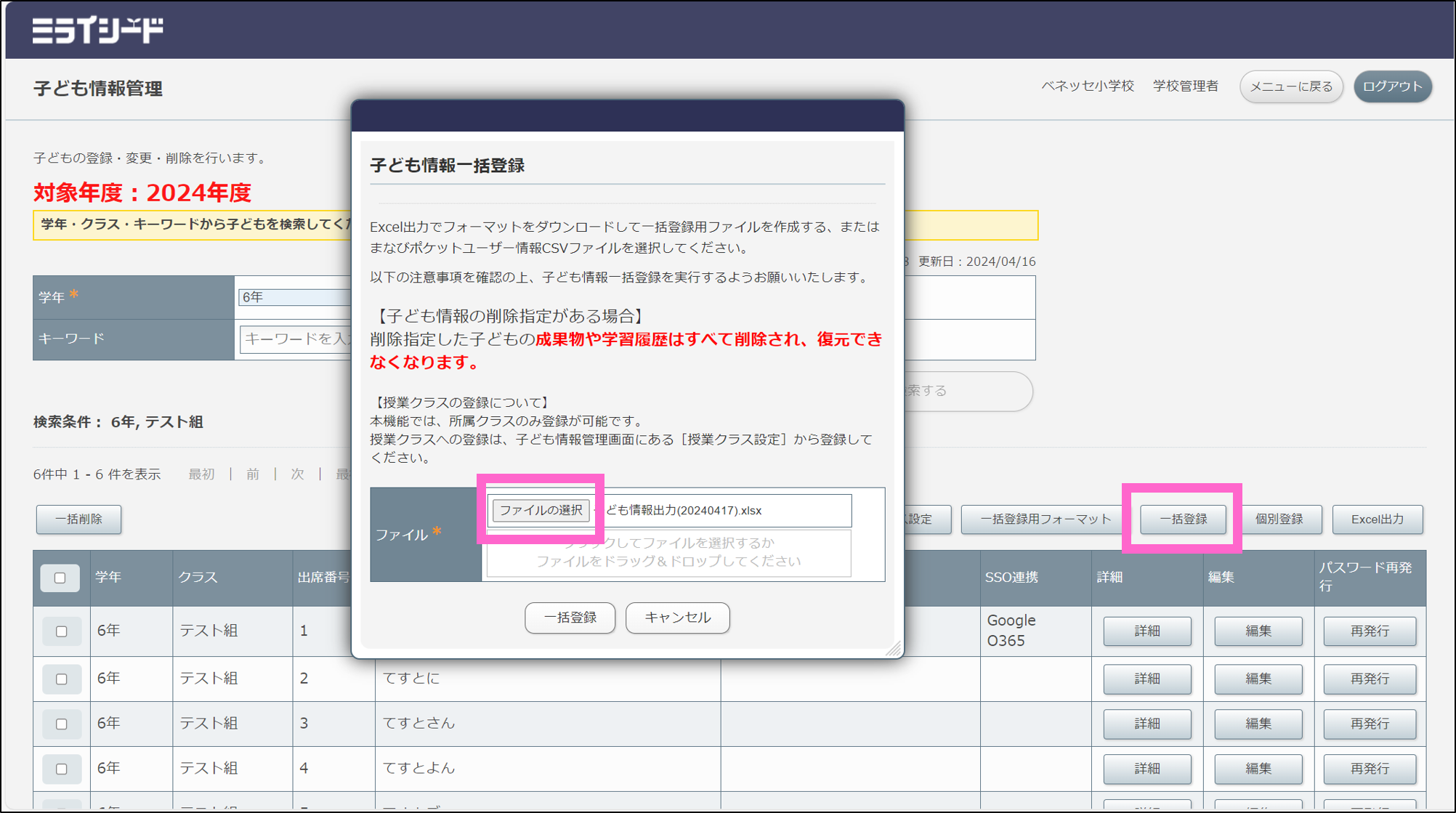1456x813 pixels.
Task: Click 一括削除 above the student table
Action: click(x=78, y=519)
